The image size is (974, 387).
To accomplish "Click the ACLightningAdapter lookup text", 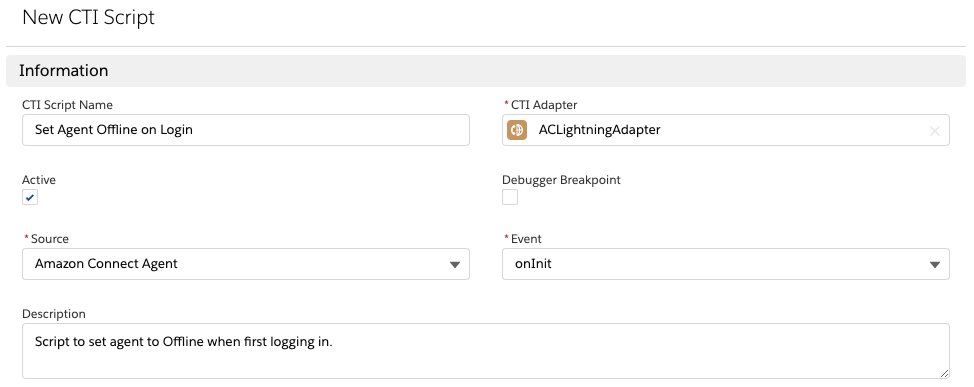I will pos(599,130).
